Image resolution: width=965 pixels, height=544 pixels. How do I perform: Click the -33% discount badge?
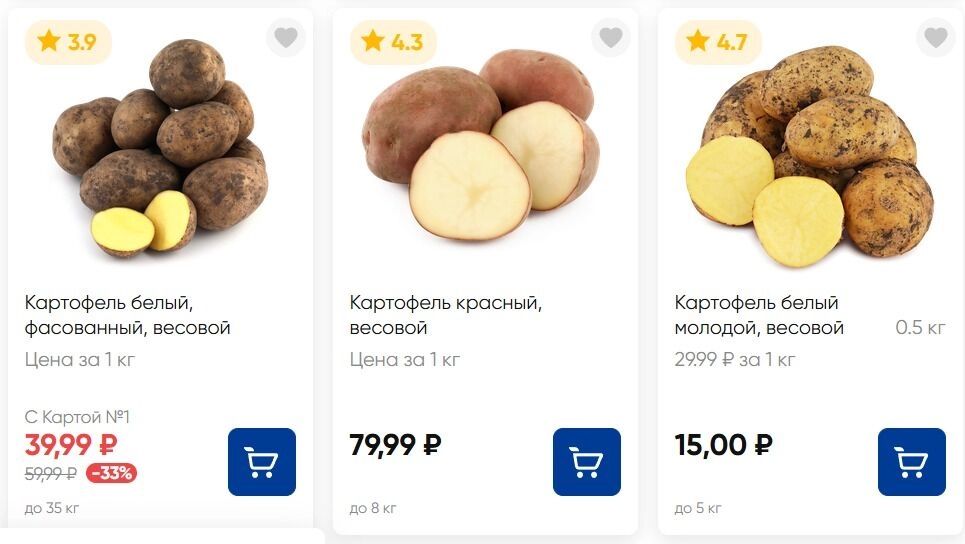coord(111,473)
